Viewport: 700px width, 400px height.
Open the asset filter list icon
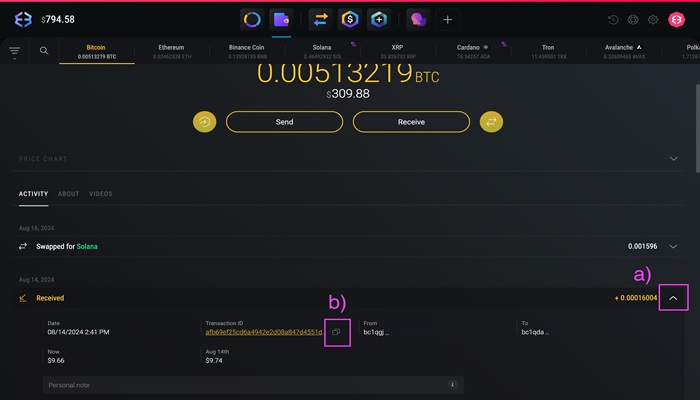pyautogui.click(x=14, y=52)
